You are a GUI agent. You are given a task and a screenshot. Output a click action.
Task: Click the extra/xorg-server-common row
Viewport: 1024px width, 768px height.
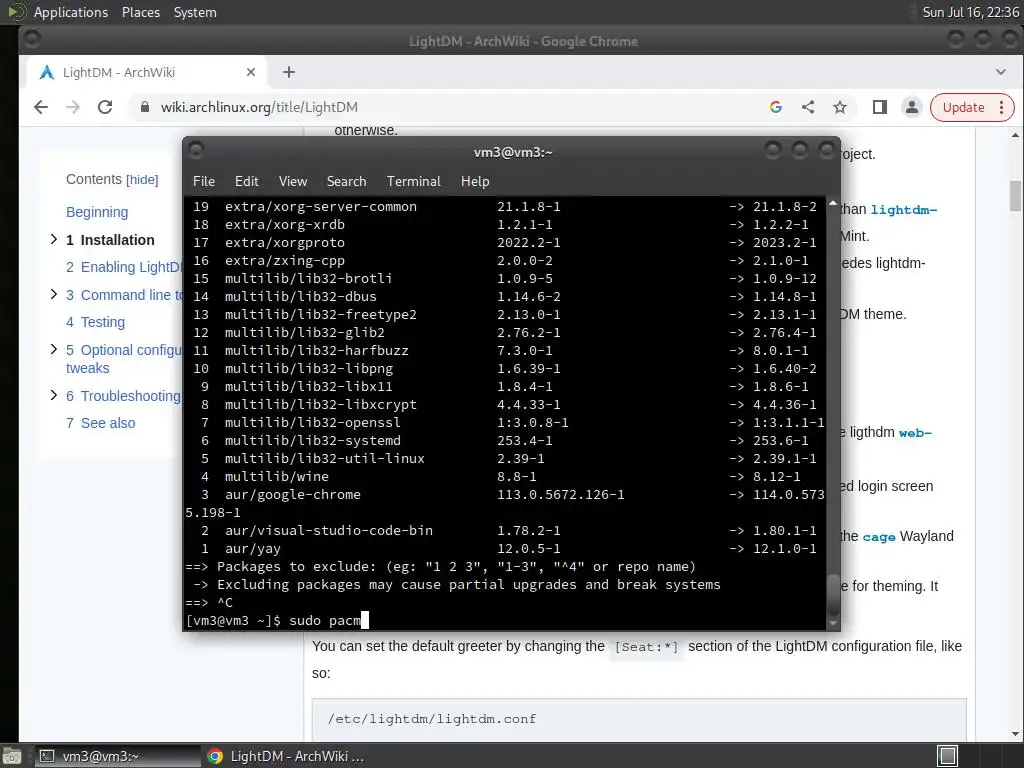click(505, 206)
